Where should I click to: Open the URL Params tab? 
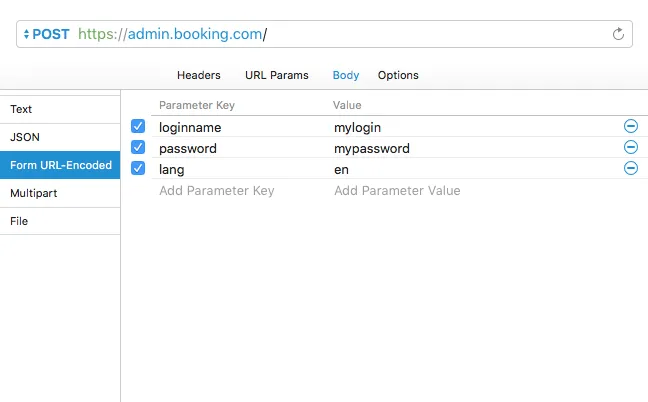[277, 75]
